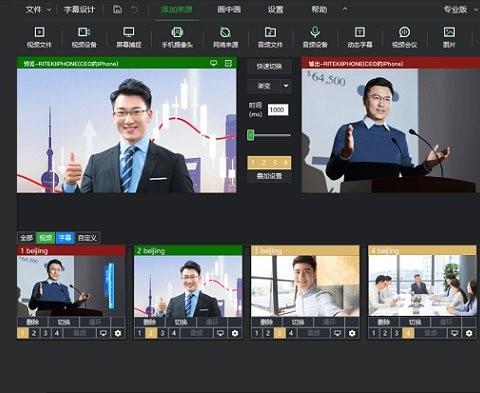
Task: Click monitor icon on source 1 beijing
Action: 103,333
